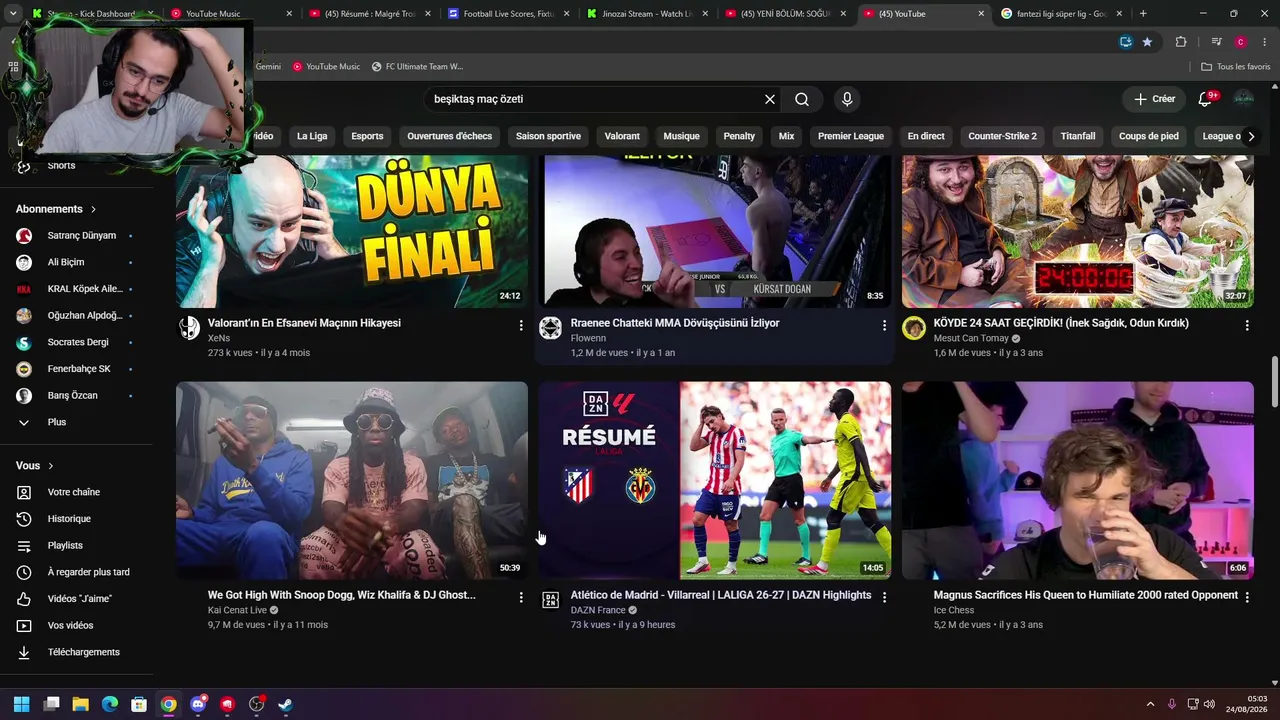
Task: Filter by the La Liga chip
Action: (x=312, y=136)
